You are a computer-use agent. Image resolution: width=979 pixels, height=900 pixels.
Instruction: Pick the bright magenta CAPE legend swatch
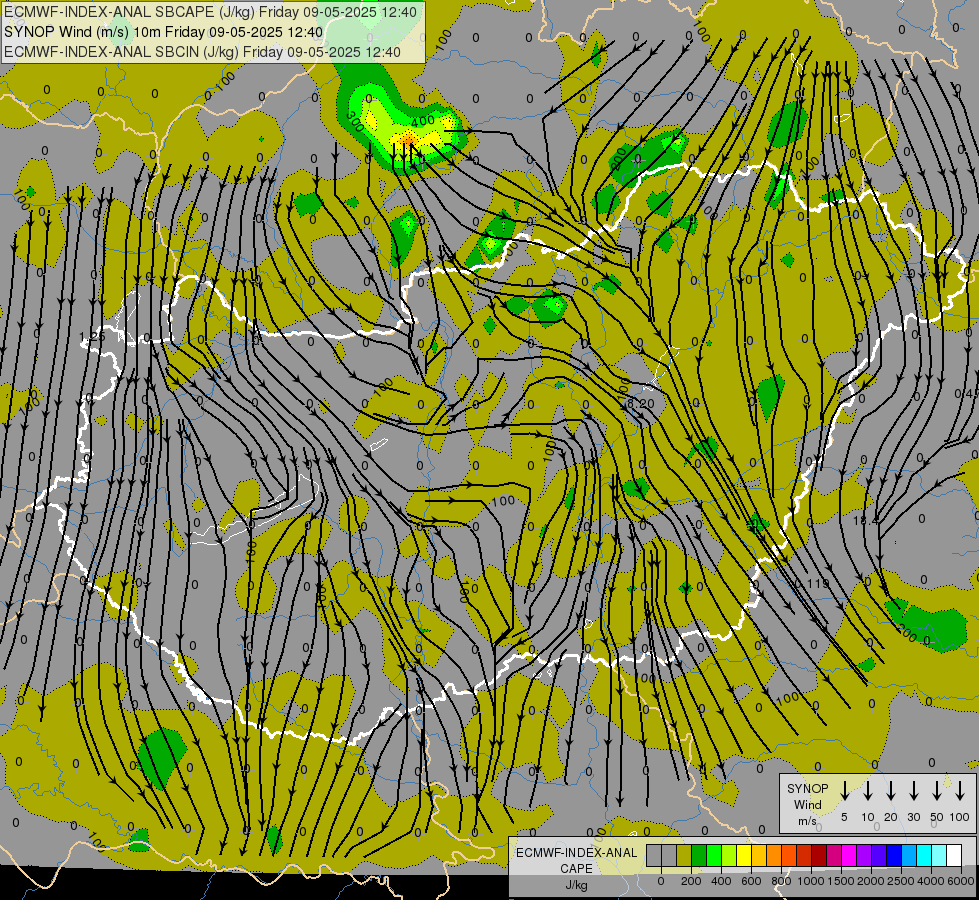849,855
